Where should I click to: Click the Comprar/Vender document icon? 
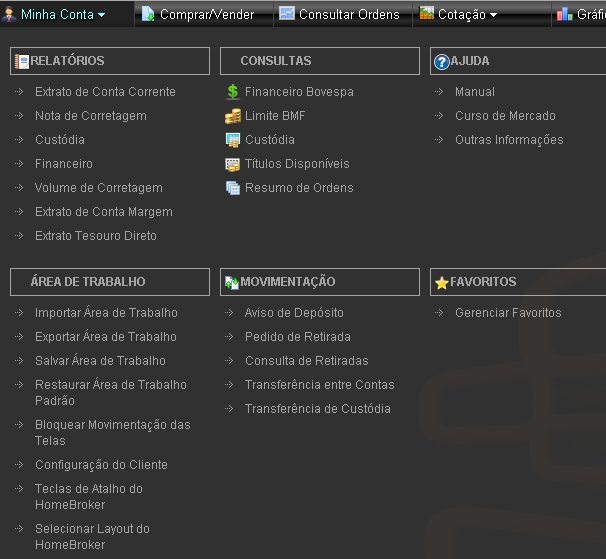pyautogui.click(x=148, y=14)
